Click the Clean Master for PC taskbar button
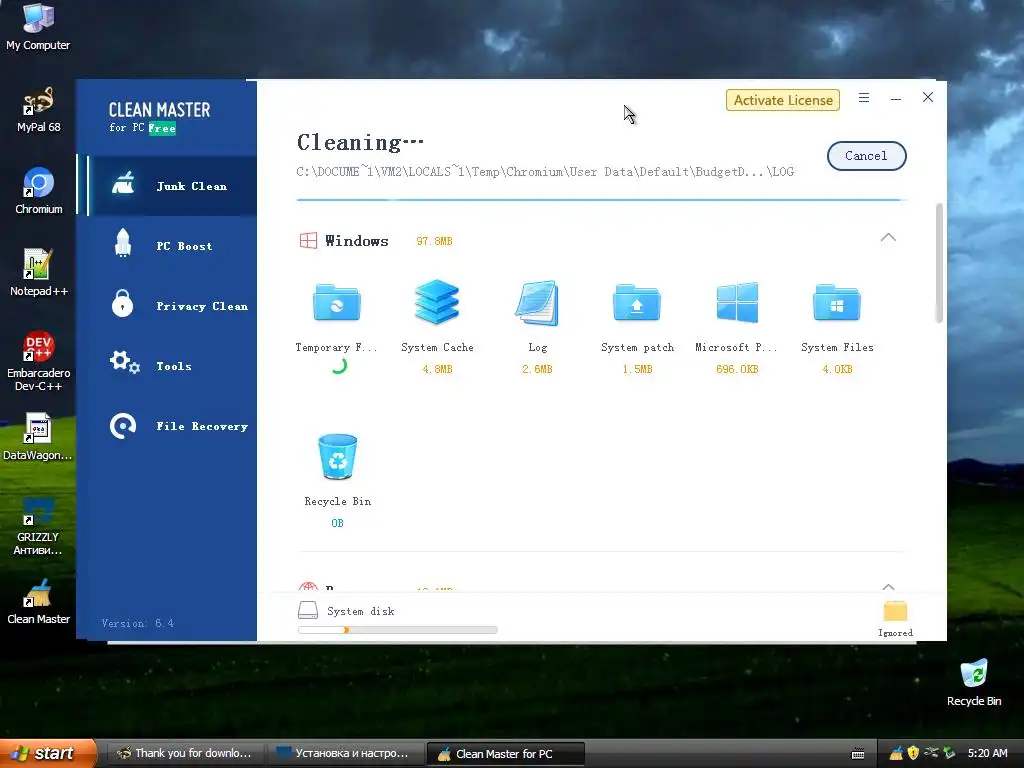 click(505, 754)
